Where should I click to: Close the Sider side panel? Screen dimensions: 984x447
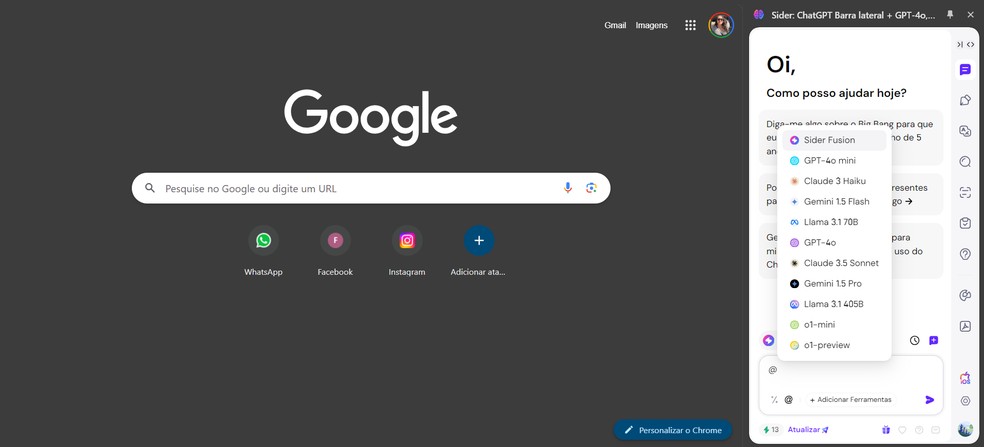[x=970, y=14]
